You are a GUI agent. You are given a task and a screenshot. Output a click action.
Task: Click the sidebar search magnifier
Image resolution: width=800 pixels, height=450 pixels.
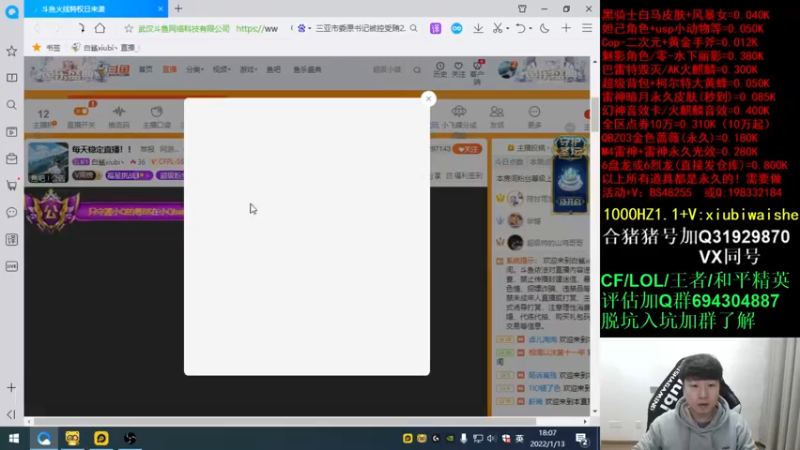tap(11, 105)
